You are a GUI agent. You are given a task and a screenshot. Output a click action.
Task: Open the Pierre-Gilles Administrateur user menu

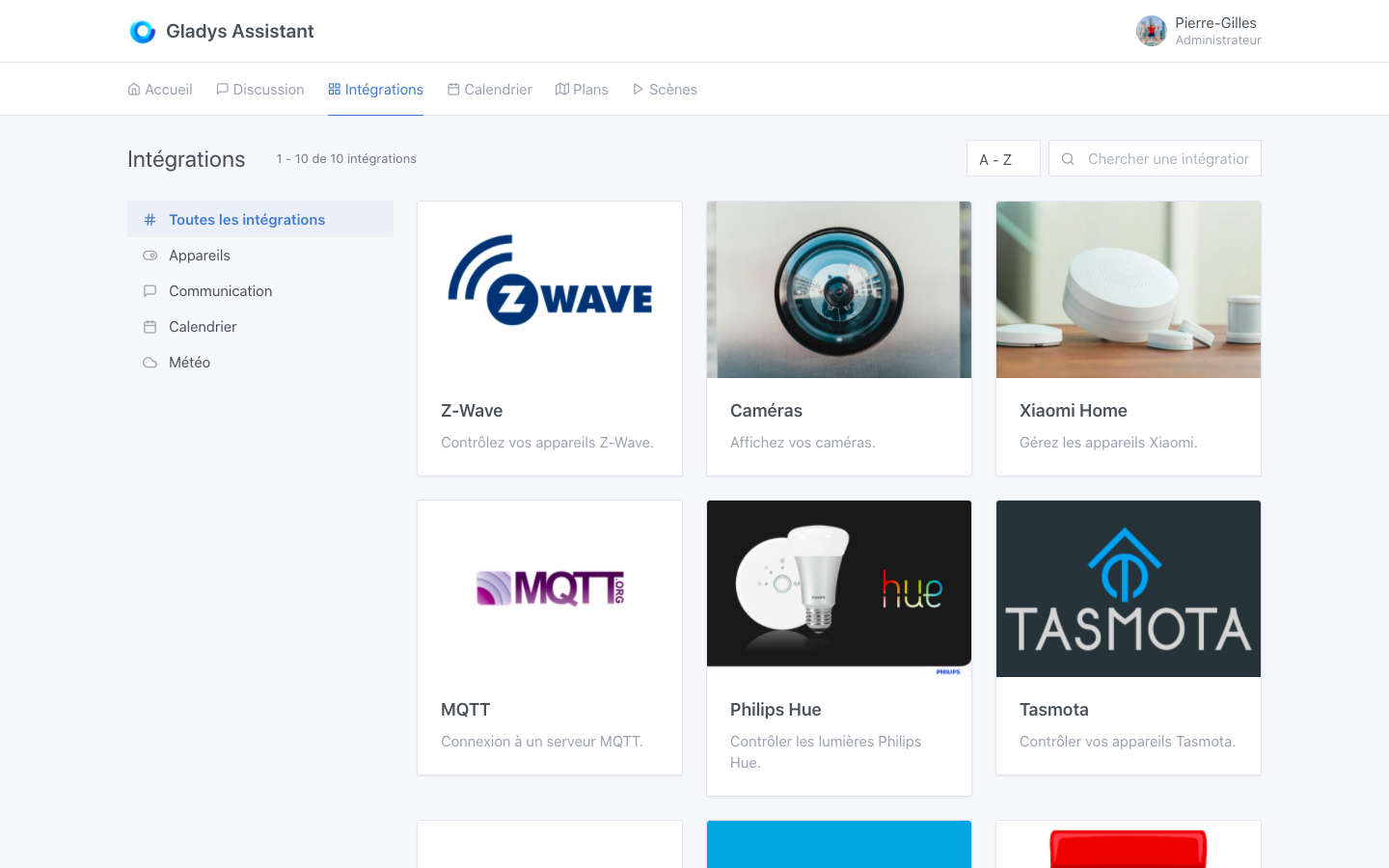1216,31
